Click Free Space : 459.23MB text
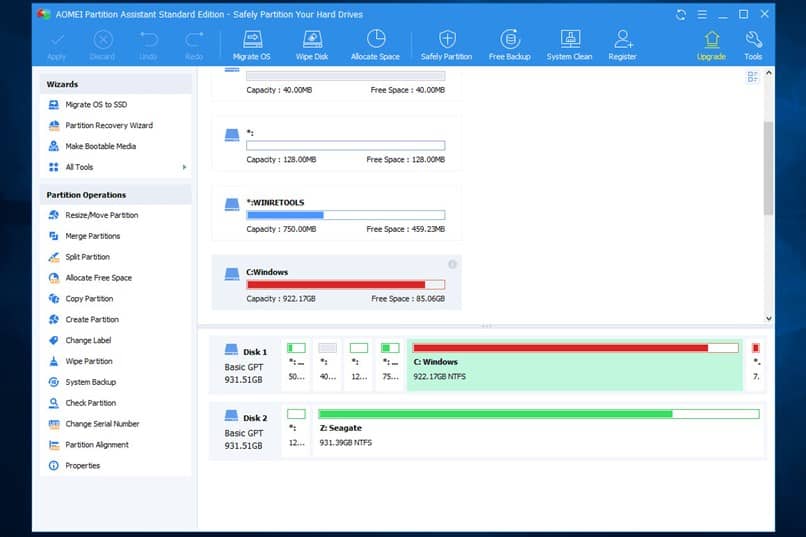 click(x=406, y=229)
